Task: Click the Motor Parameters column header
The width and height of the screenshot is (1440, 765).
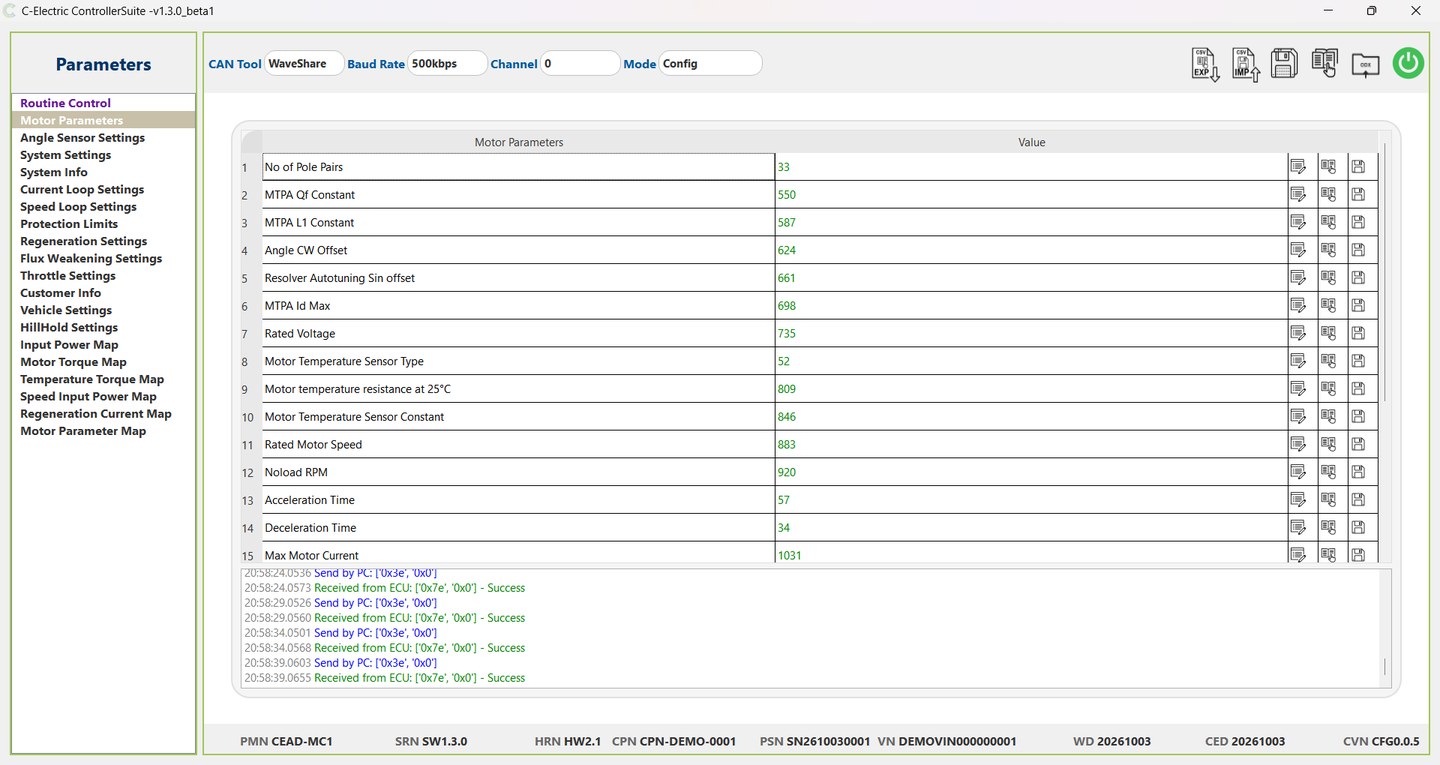Action: (x=518, y=142)
